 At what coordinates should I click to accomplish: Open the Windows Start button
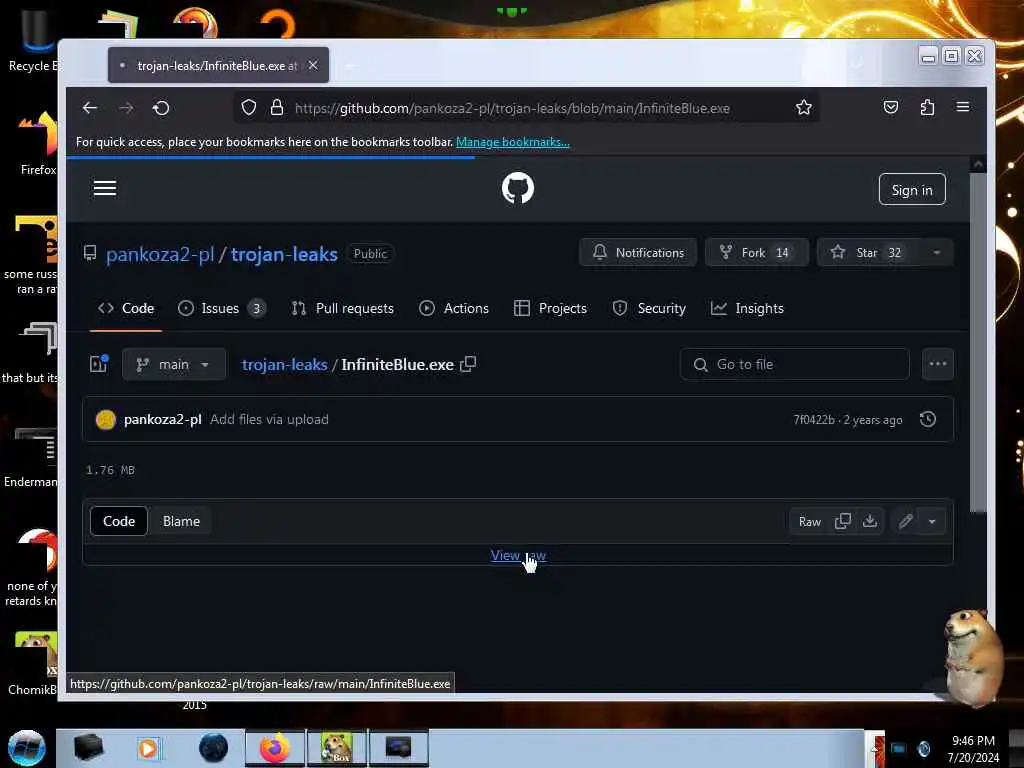click(x=26, y=748)
